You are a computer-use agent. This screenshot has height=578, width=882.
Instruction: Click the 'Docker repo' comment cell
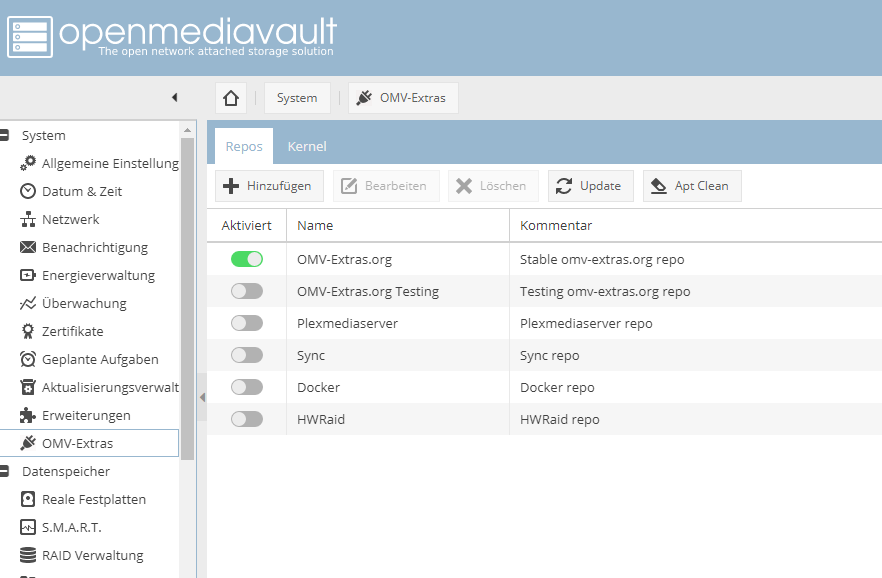click(696, 387)
